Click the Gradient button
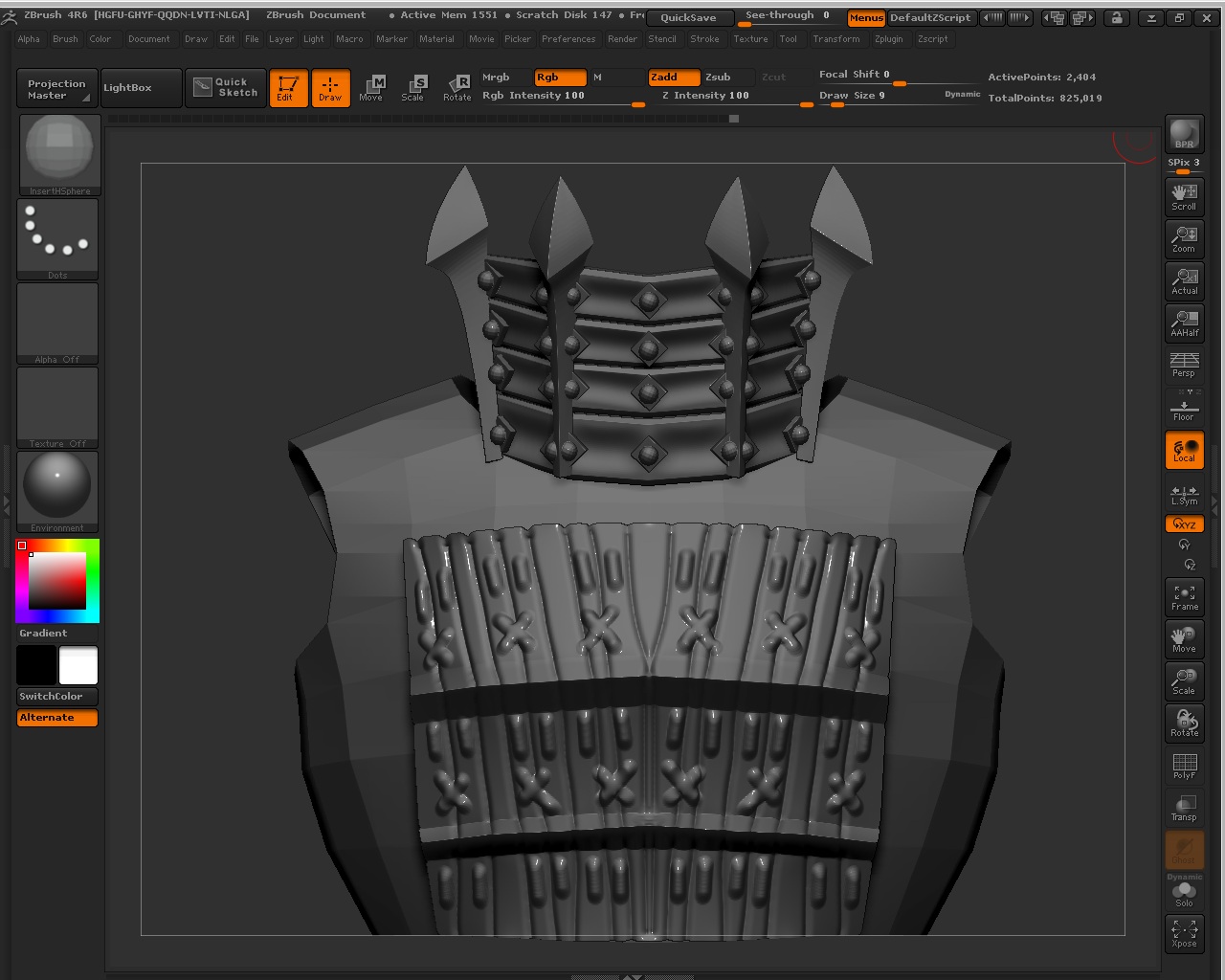 coord(57,634)
